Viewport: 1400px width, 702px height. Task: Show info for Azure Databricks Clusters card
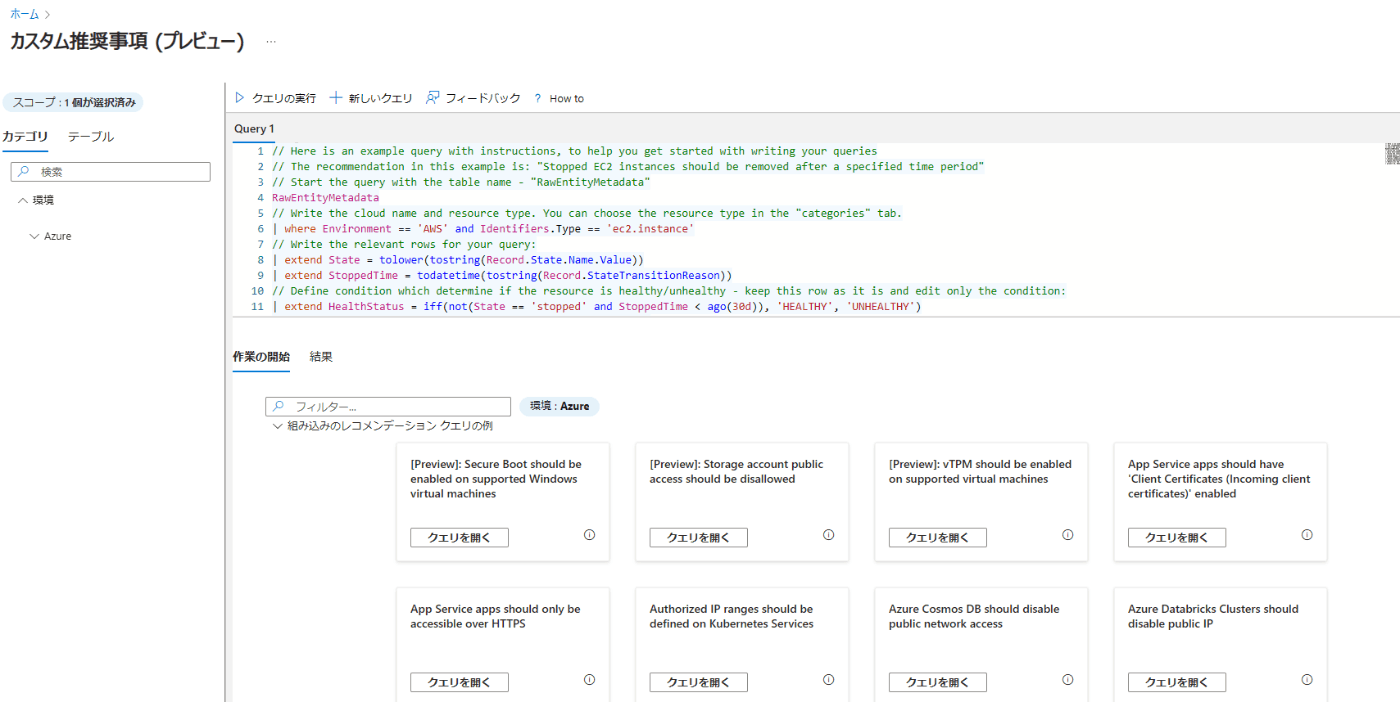(1307, 680)
